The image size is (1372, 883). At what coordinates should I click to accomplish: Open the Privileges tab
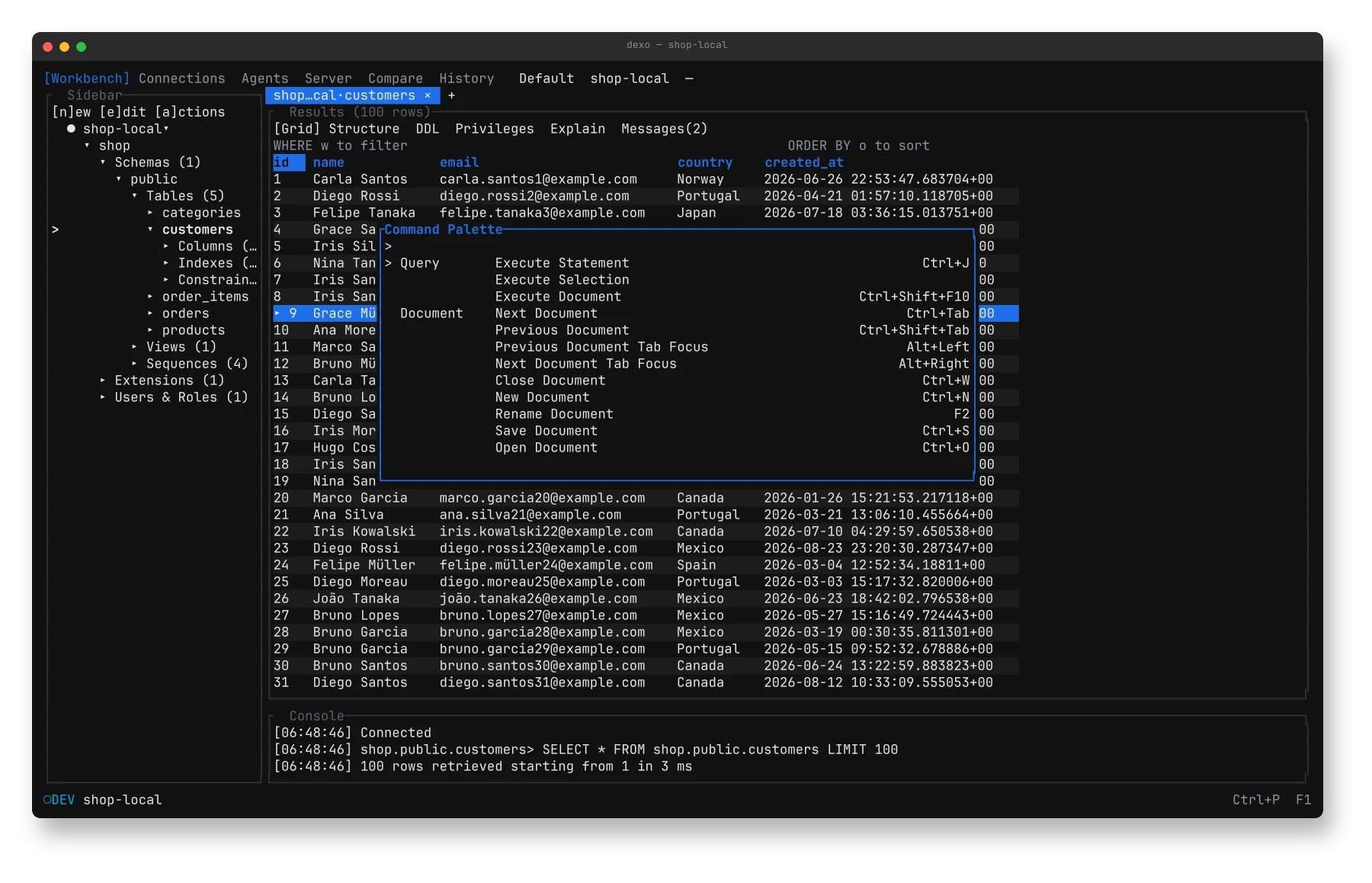[494, 129]
